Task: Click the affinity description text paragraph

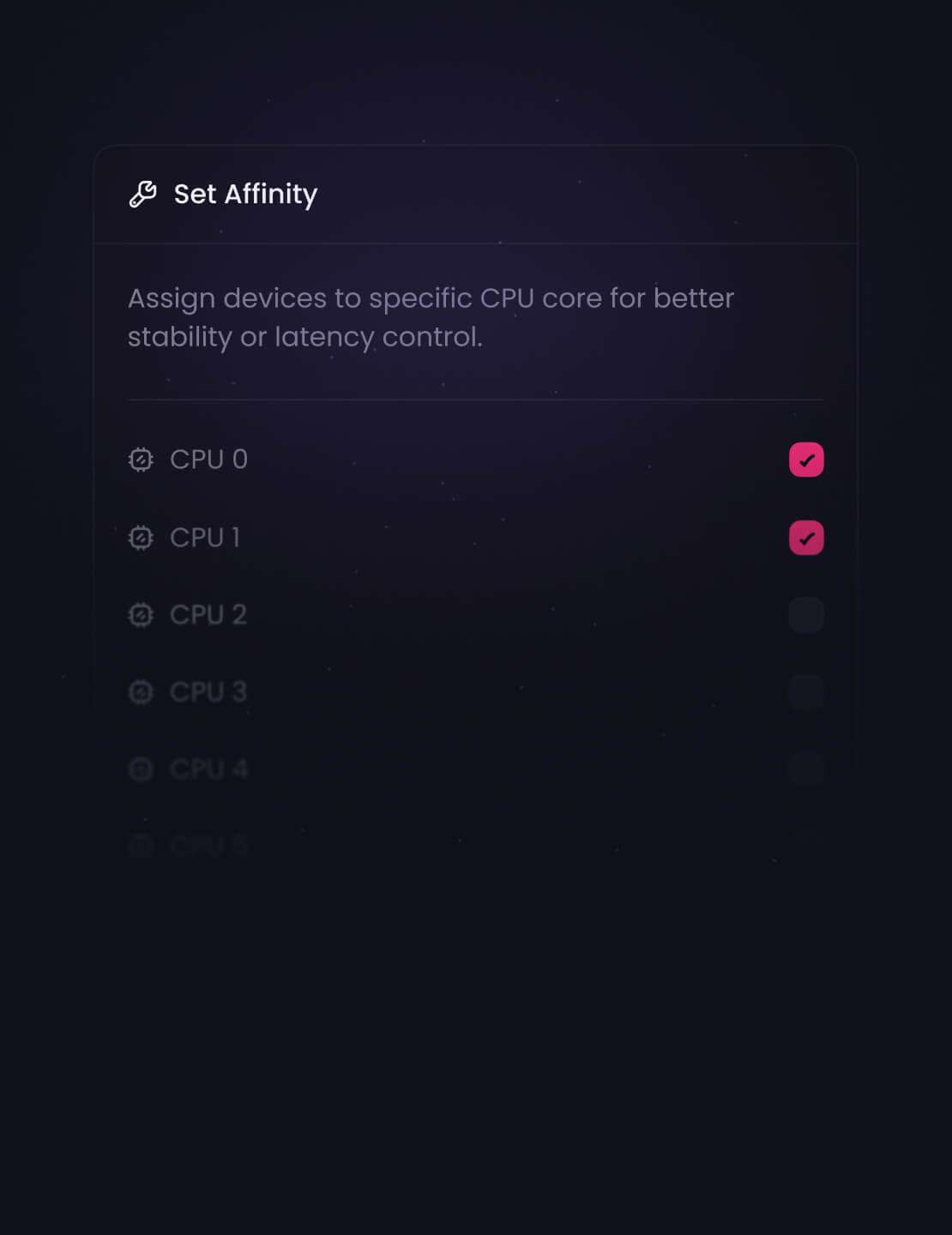Action: coord(430,317)
